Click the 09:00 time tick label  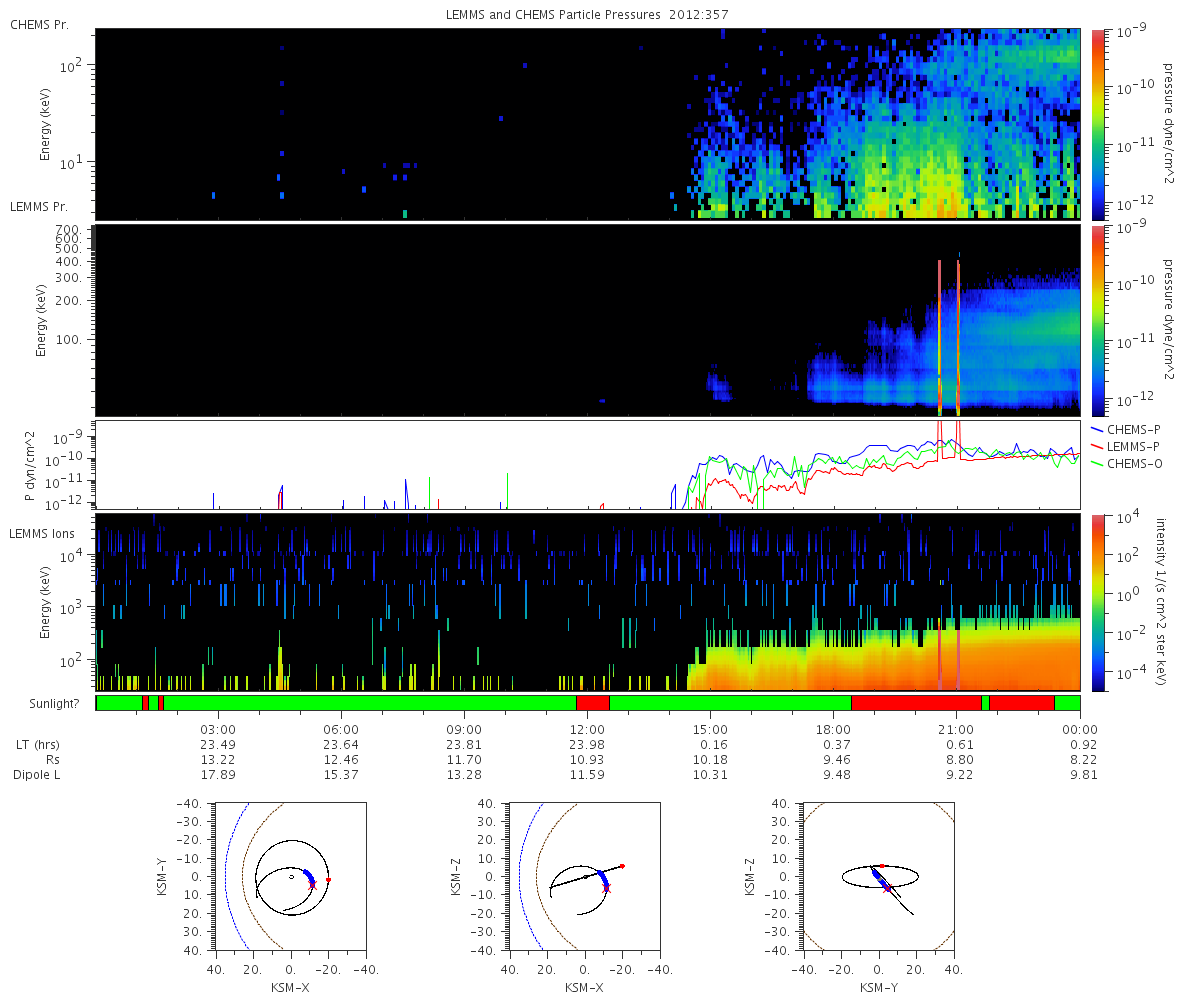[x=464, y=729]
